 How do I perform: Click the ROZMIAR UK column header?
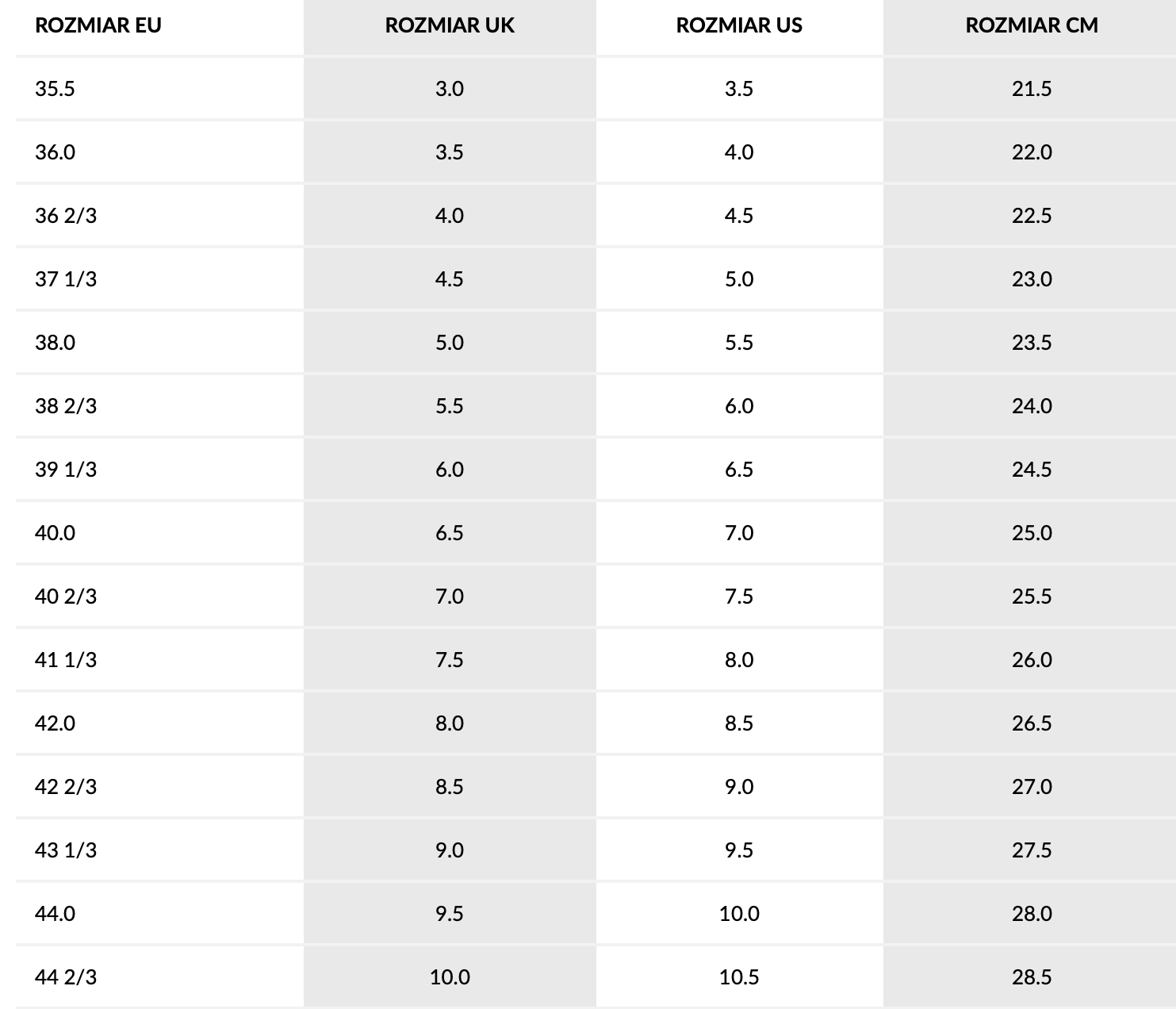click(x=450, y=25)
